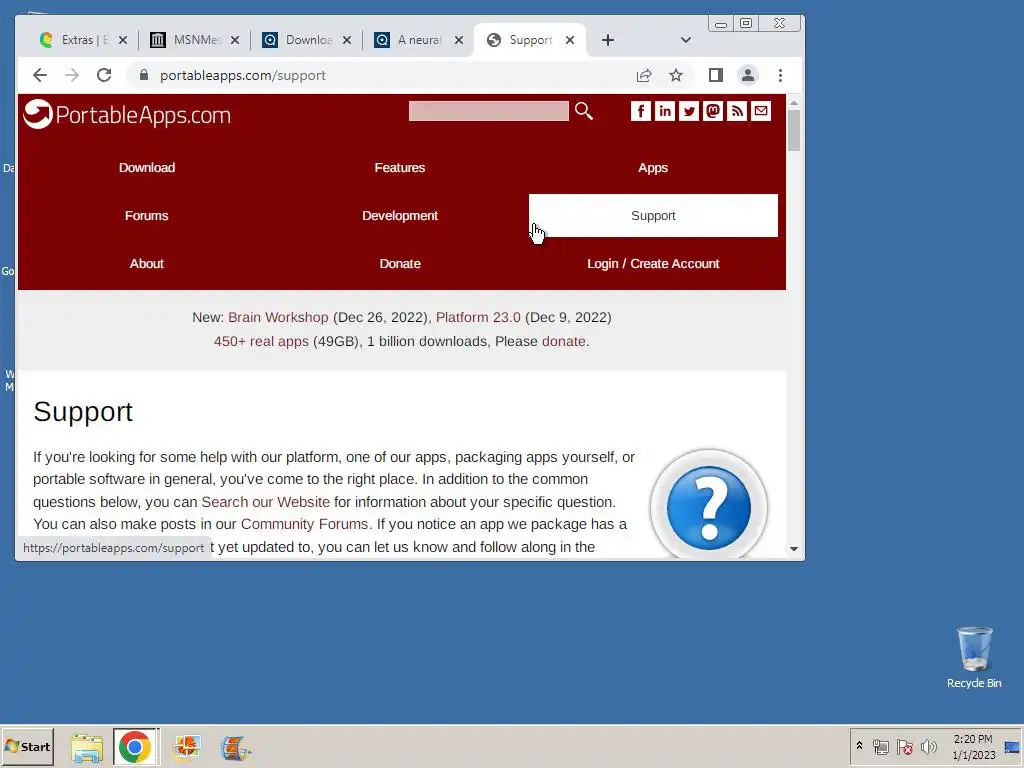Image resolution: width=1024 pixels, height=768 pixels.
Task: Close the A neural tab
Action: click(x=459, y=40)
